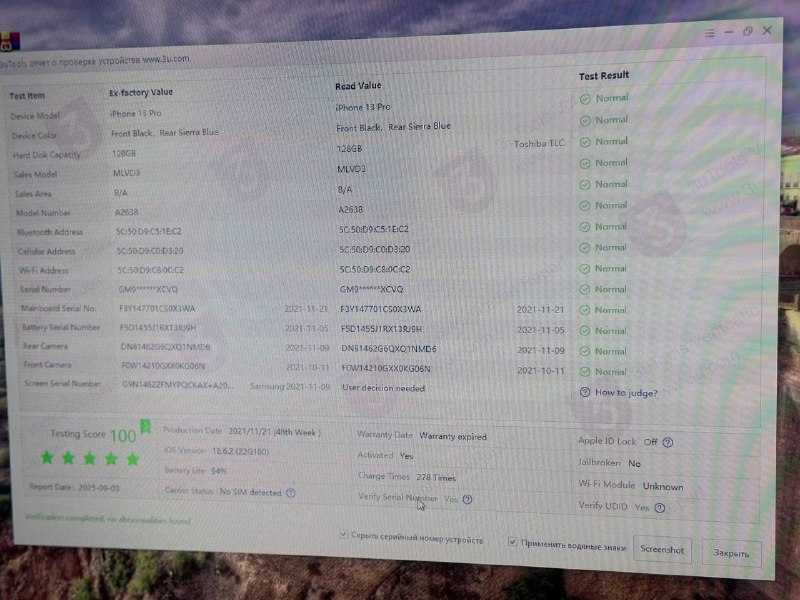Click the Normal check icon for Model Number
The width and height of the screenshot is (800, 600).
click(x=585, y=206)
